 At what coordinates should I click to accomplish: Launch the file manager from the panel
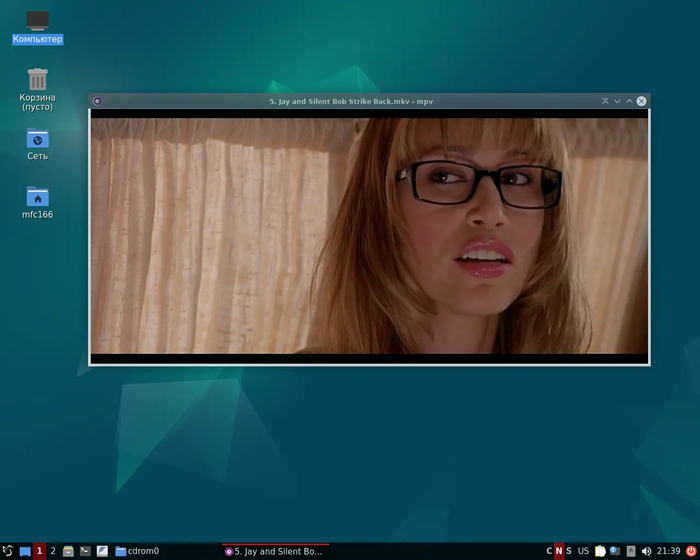(68, 551)
